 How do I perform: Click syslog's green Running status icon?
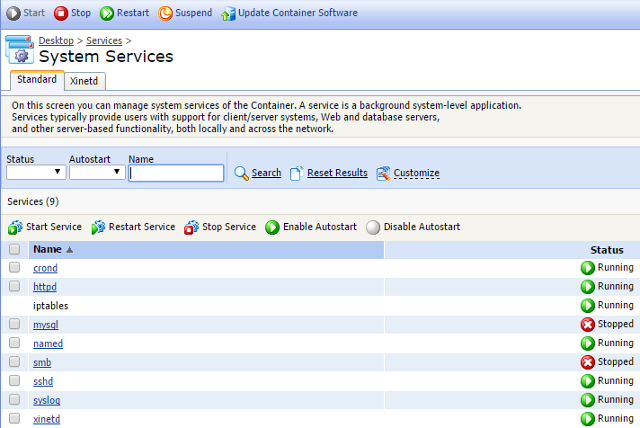pos(587,400)
